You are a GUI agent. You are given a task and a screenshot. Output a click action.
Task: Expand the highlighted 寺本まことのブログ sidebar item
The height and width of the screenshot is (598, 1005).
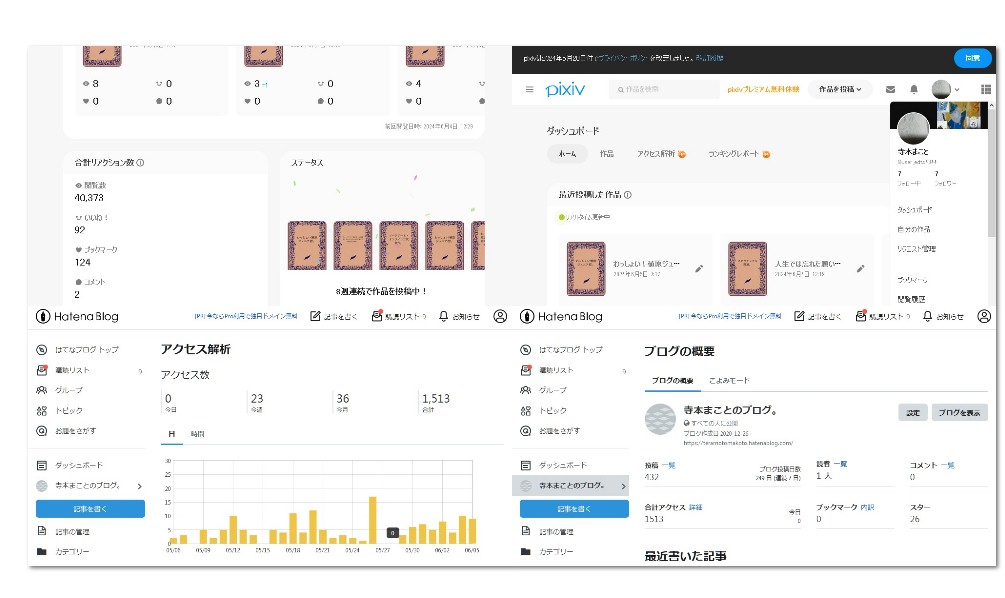(622, 486)
